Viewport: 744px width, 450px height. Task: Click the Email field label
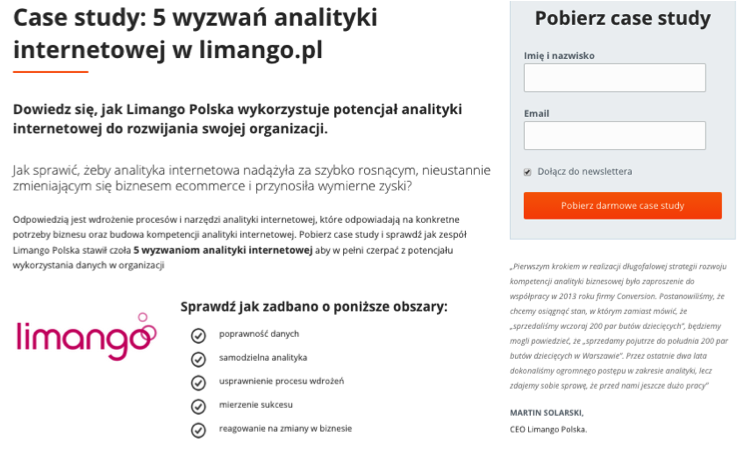click(537, 113)
